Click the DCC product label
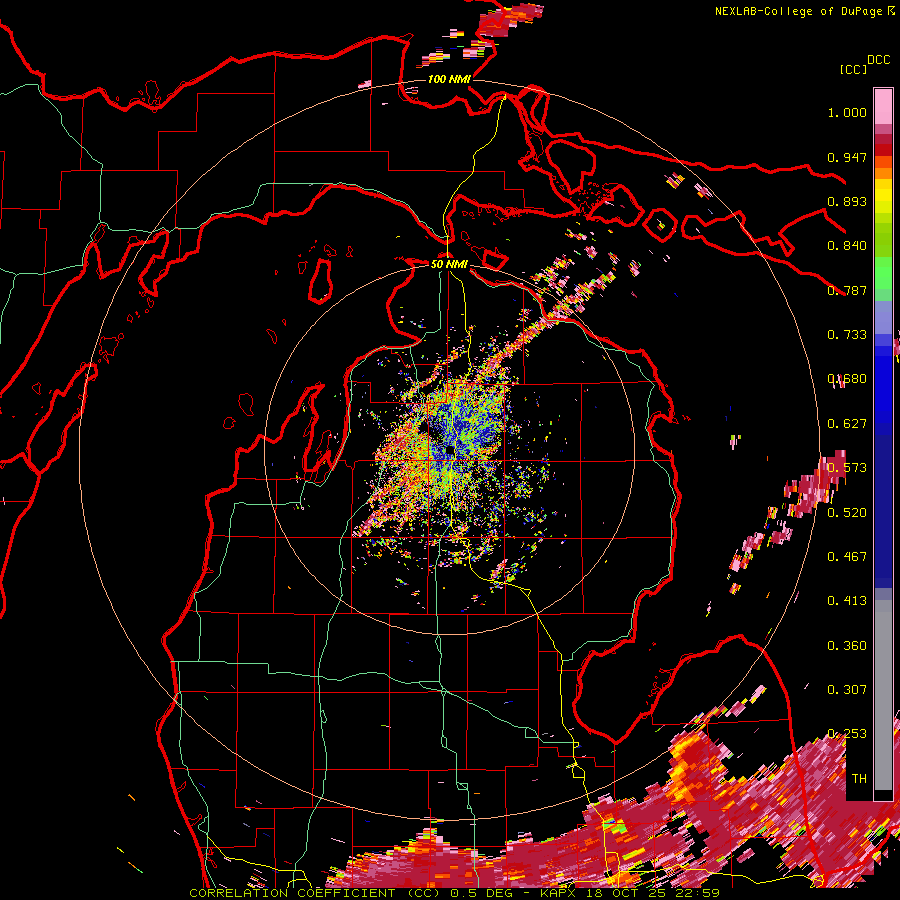This screenshot has width=900, height=900. tap(879, 60)
